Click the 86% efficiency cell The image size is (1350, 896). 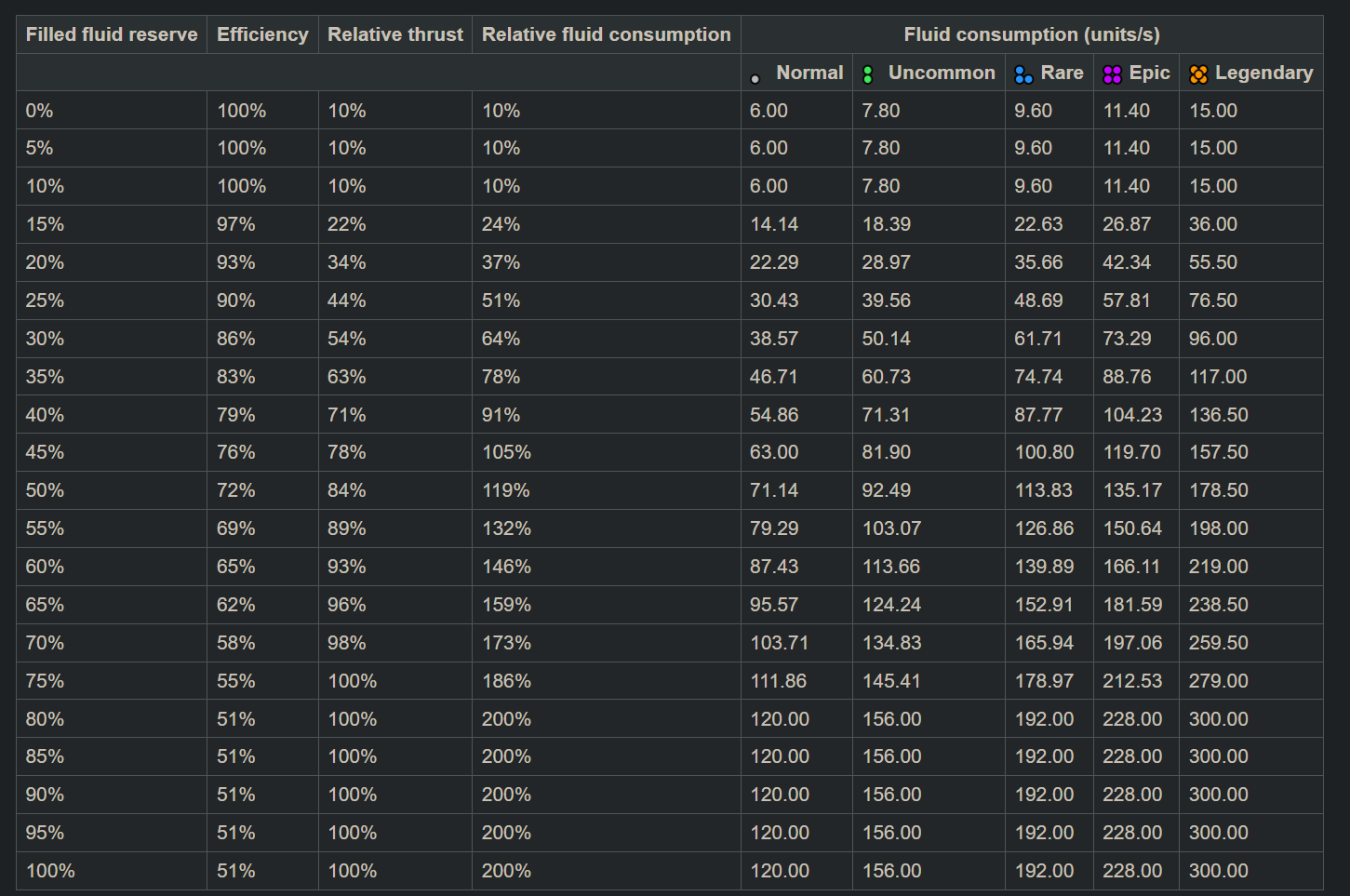[262, 339]
